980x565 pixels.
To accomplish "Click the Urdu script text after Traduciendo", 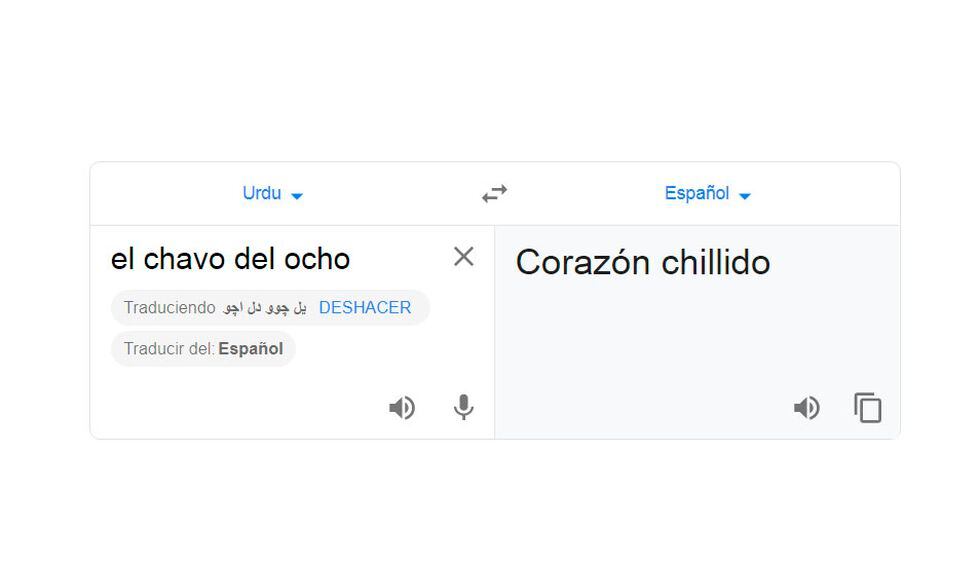I will pos(264,308).
